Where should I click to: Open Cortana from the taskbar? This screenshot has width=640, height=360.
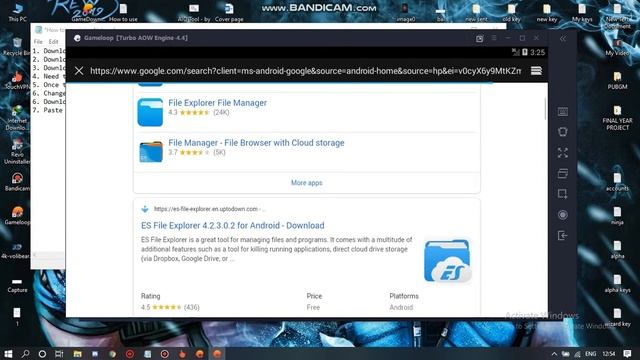42,353
